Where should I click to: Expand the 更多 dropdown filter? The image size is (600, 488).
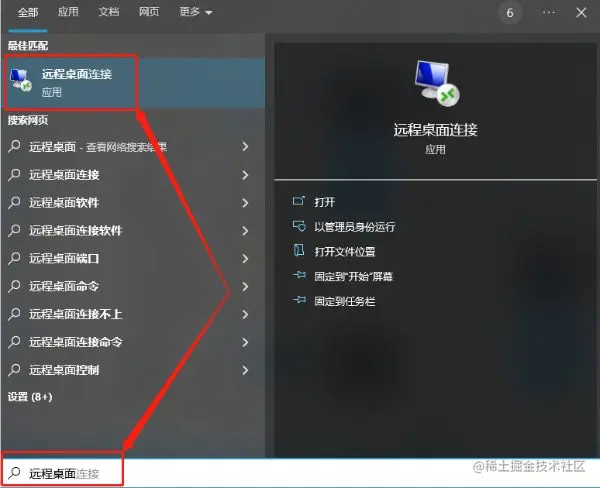[196, 12]
